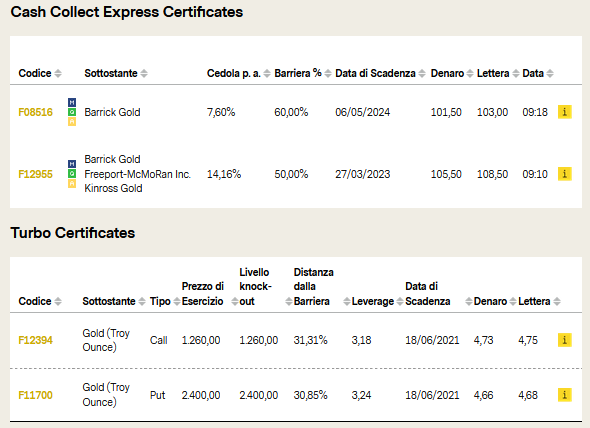This screenshot has width=590, height=428.
Task: Select Freeport-McMoRan Inc. underlying text
Action: click(x=137, y=174)
